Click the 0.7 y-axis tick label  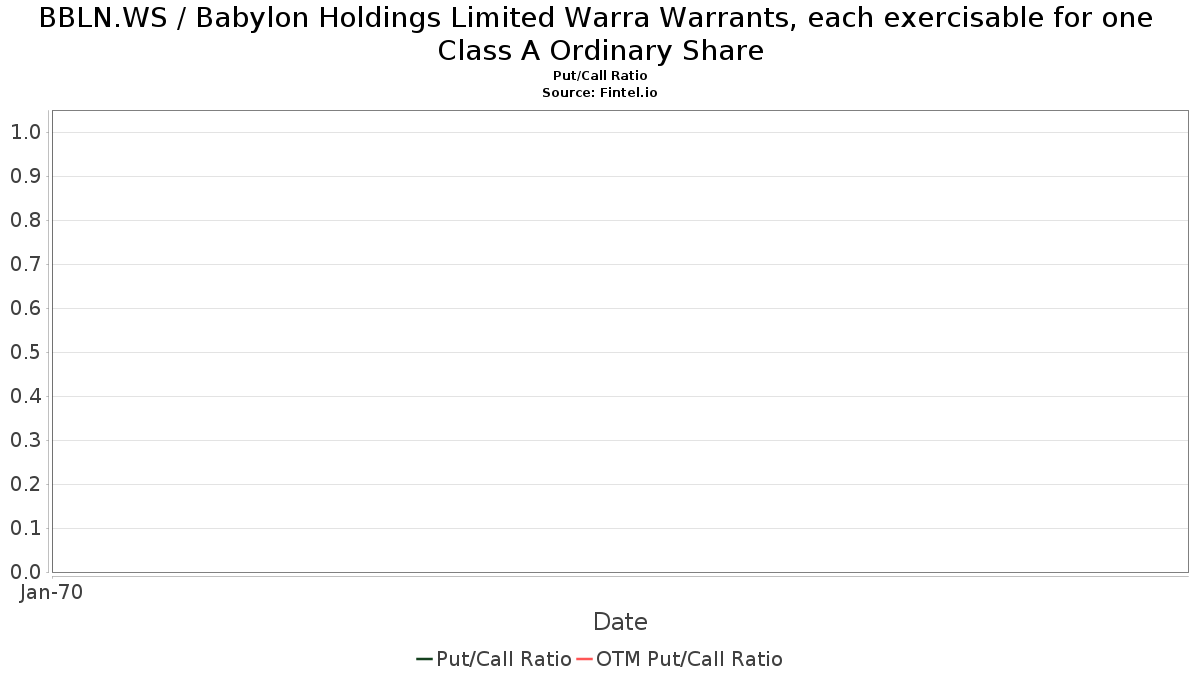tap(25, 264)
